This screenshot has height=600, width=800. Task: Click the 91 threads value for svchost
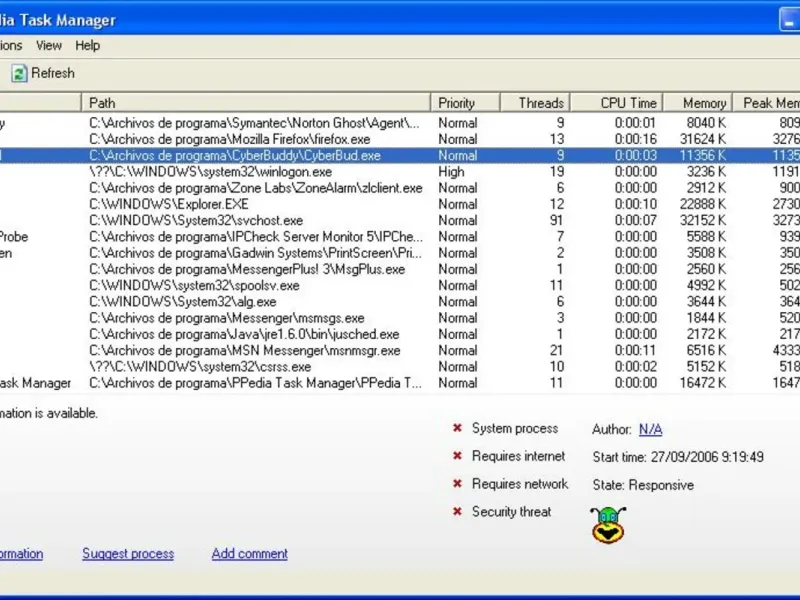pyautogui.click(x=557, y=221)
